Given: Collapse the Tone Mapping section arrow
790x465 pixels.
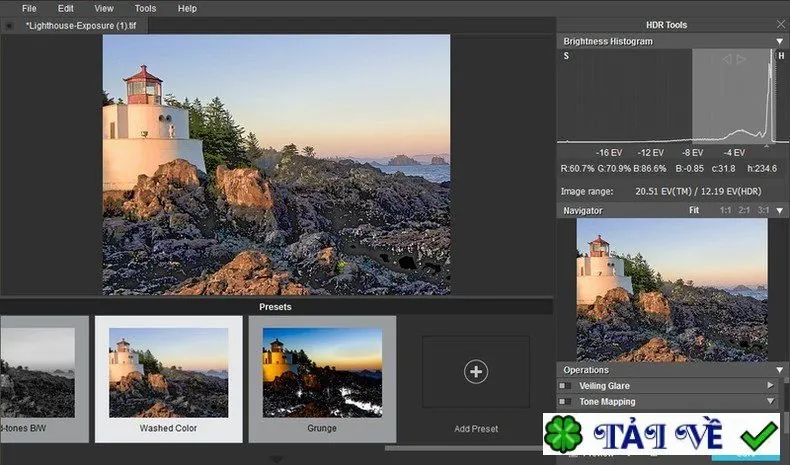Looking at the screenshot, I should [770, 401].
